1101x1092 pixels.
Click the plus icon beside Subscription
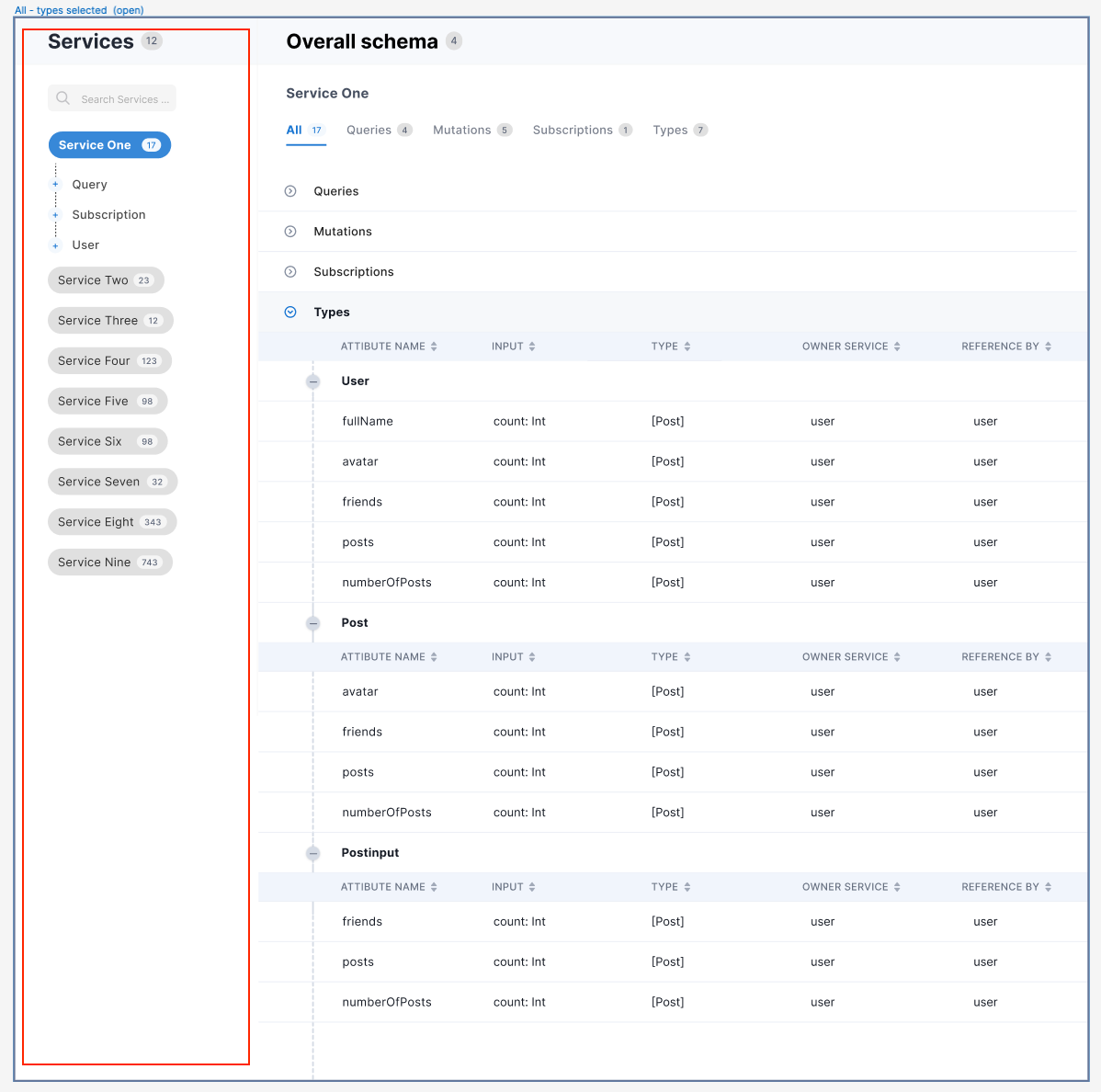point(57,214)
